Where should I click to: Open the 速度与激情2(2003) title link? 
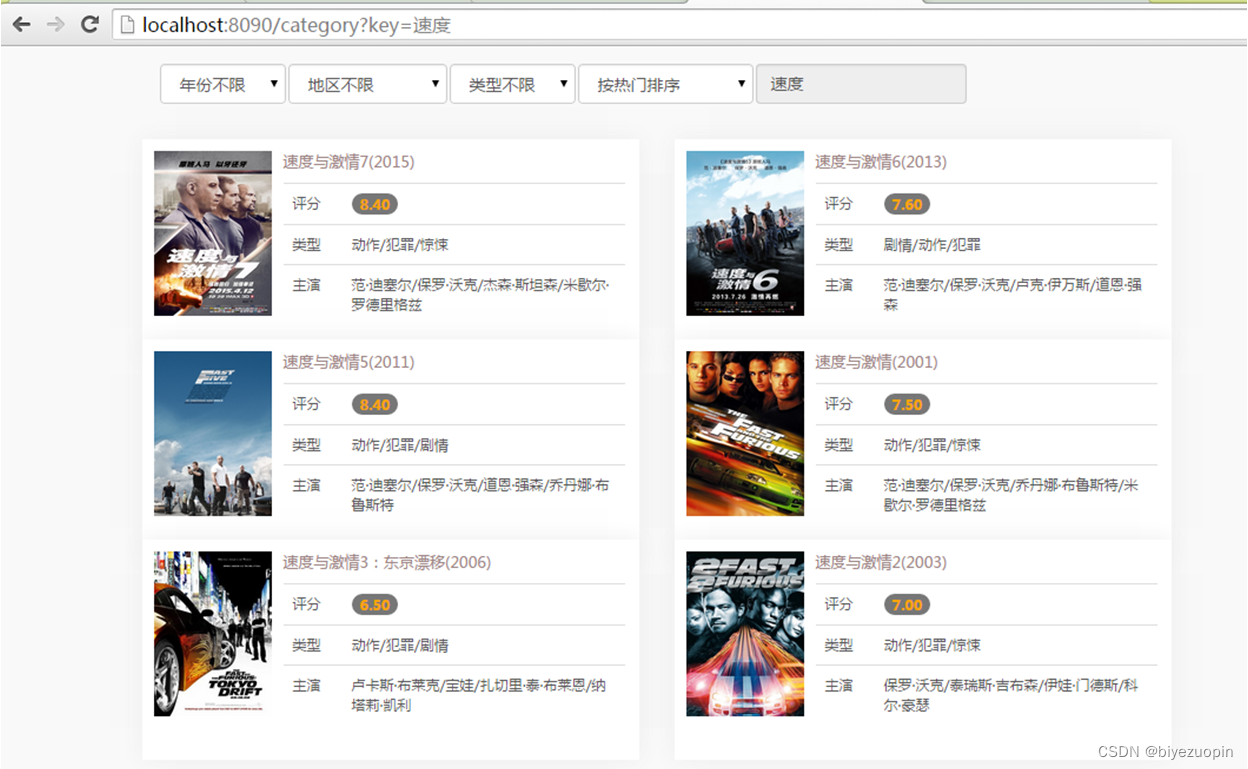click(880, 562)
